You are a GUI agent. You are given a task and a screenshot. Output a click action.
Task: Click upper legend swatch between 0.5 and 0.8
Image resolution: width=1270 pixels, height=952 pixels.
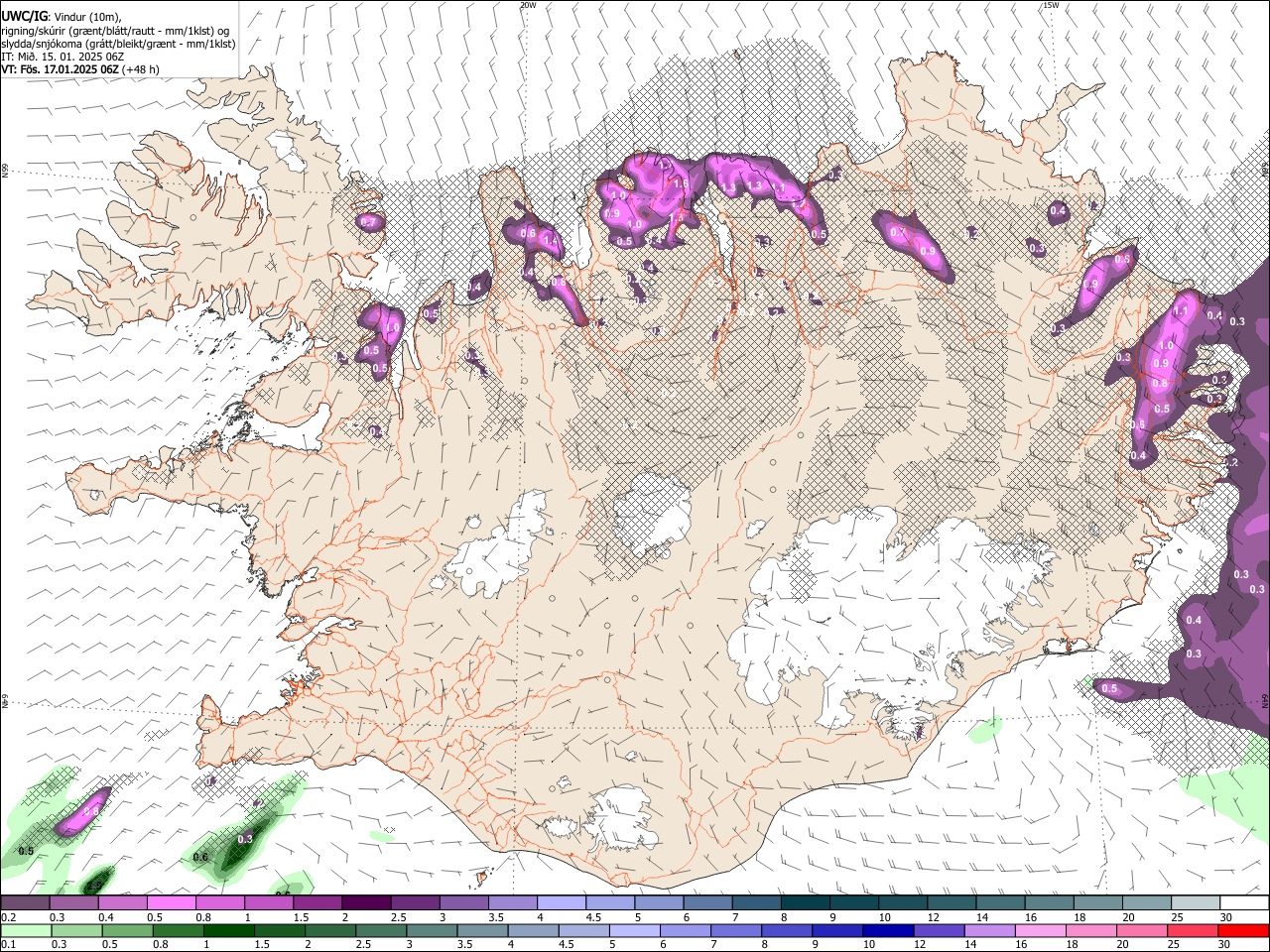click(x=171, y=903)
